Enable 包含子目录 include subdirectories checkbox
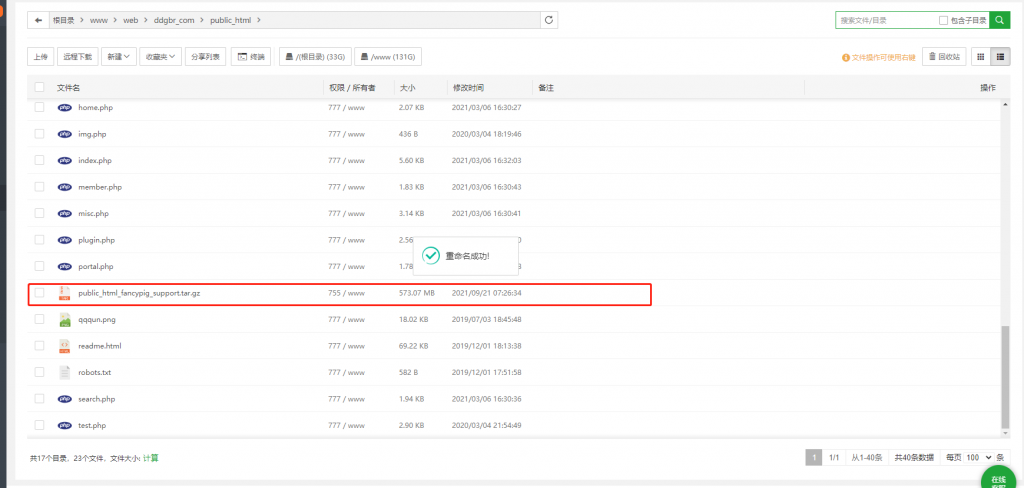Screen dimensions: 1024x488 point(943,20)
